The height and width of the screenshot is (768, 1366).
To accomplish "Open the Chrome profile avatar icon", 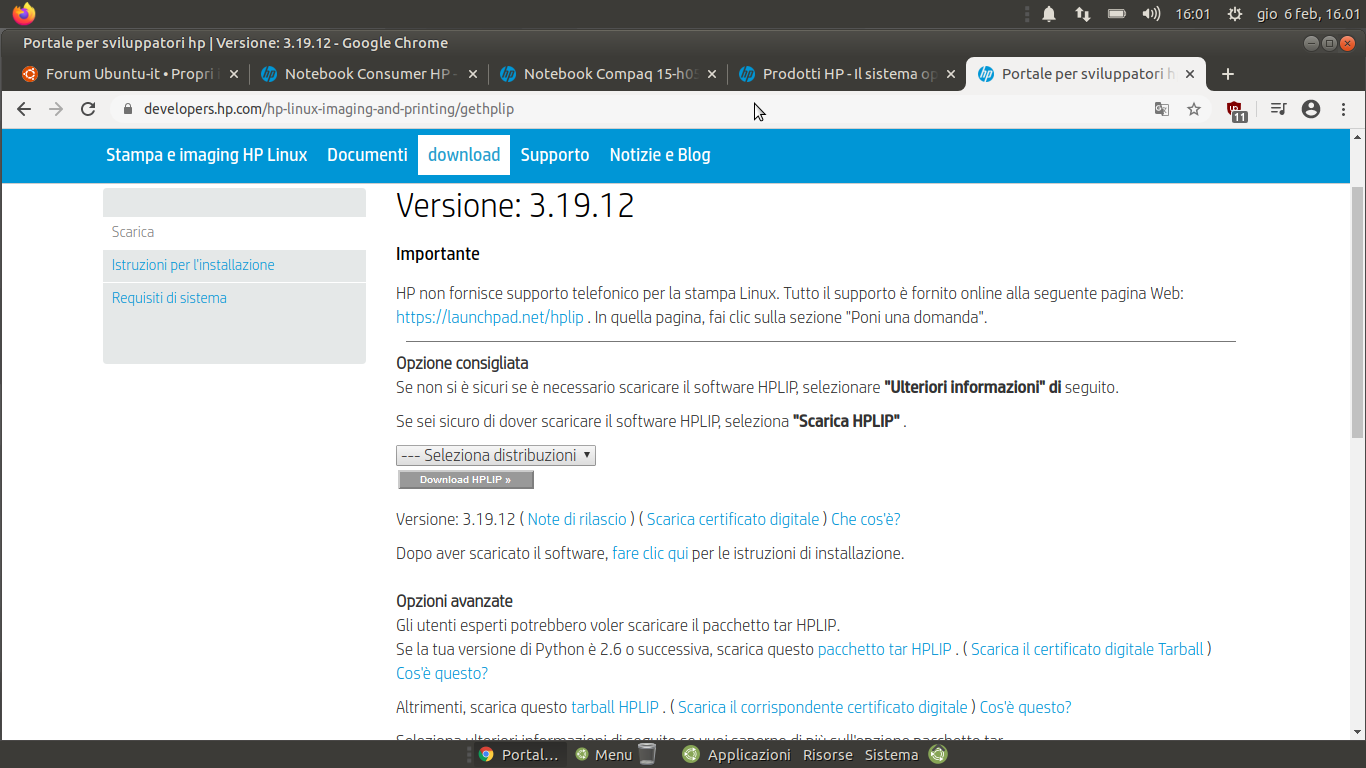I will pos(1311,109).
